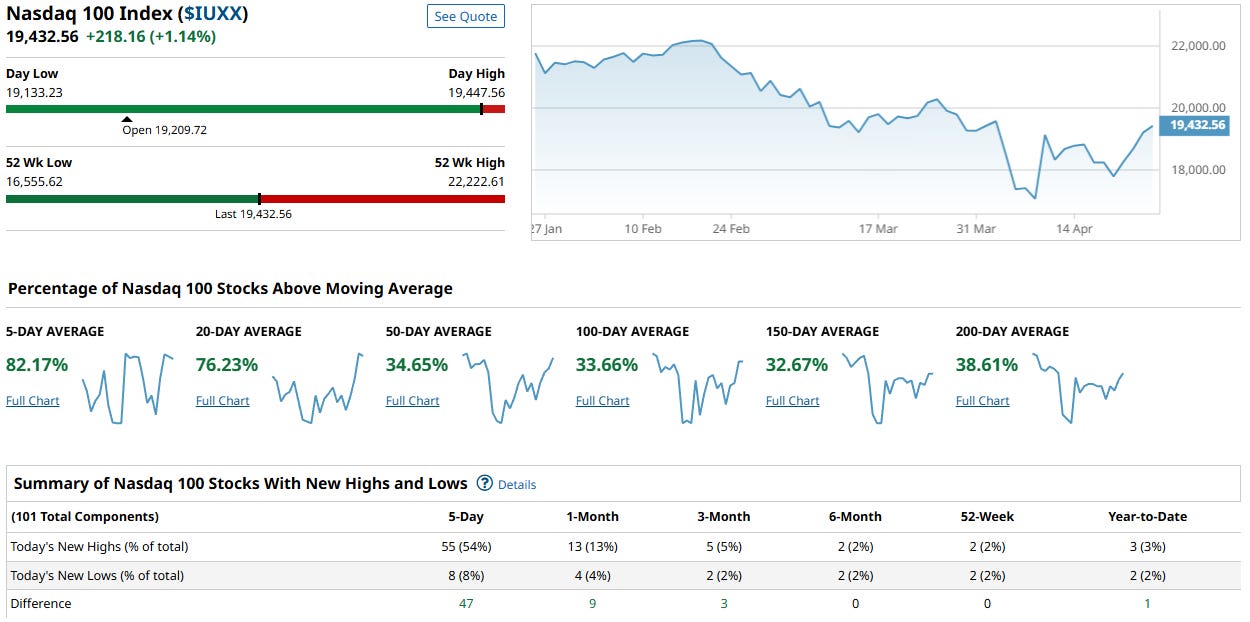The image size is (1250, 622).
Task: Select the 1-Month column header
Action: coord(592,517)
